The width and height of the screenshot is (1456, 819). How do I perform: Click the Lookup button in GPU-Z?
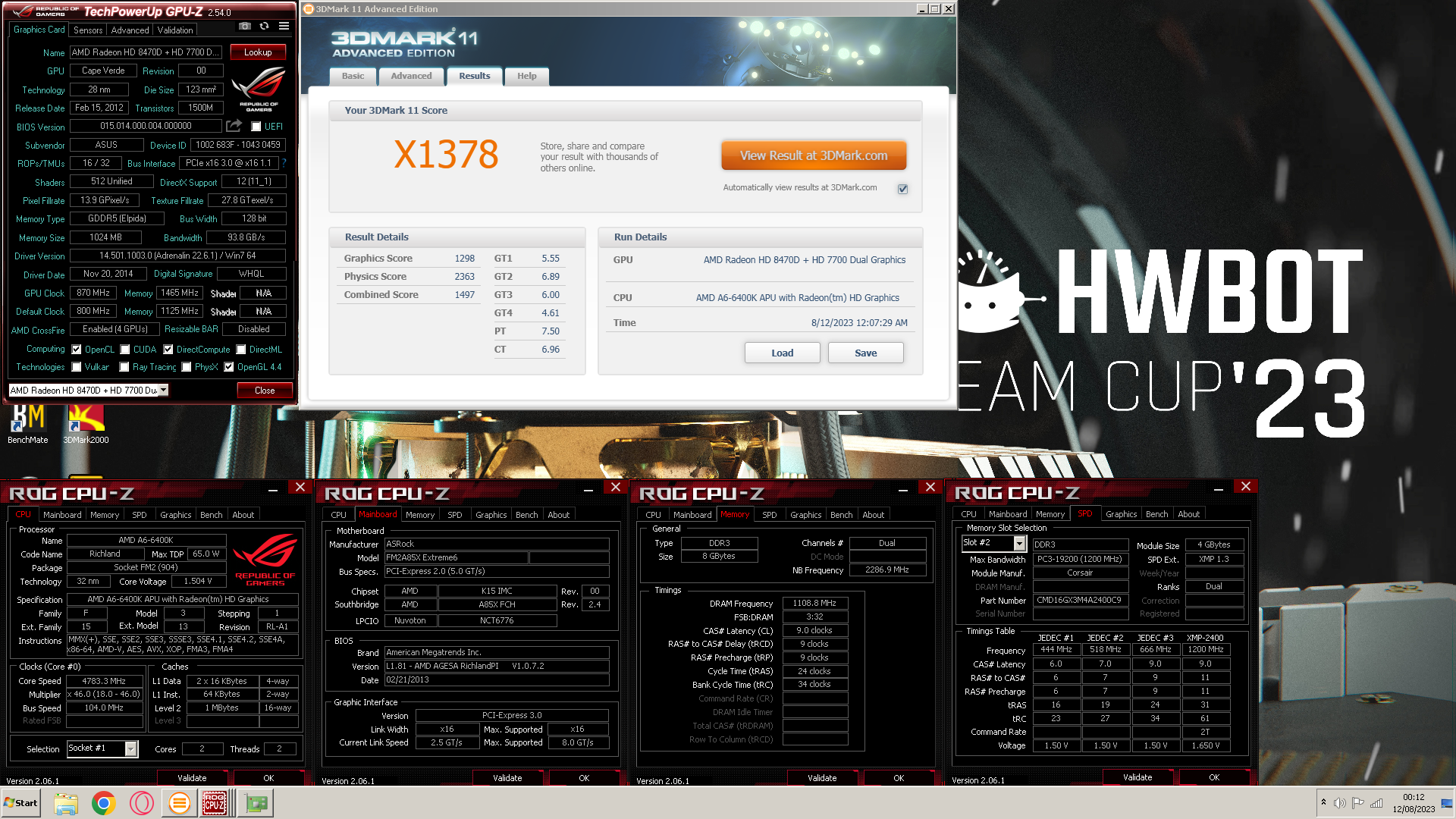pyautogui.click(x=258, y=52)
